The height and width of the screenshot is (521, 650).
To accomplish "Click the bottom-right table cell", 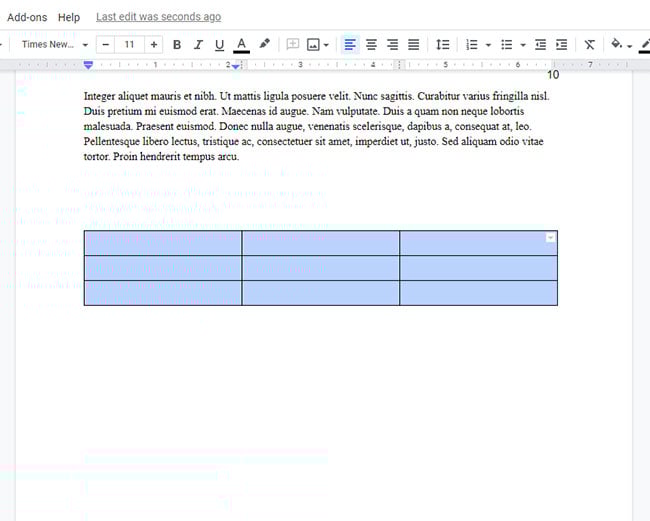I will tap(478, 293).
